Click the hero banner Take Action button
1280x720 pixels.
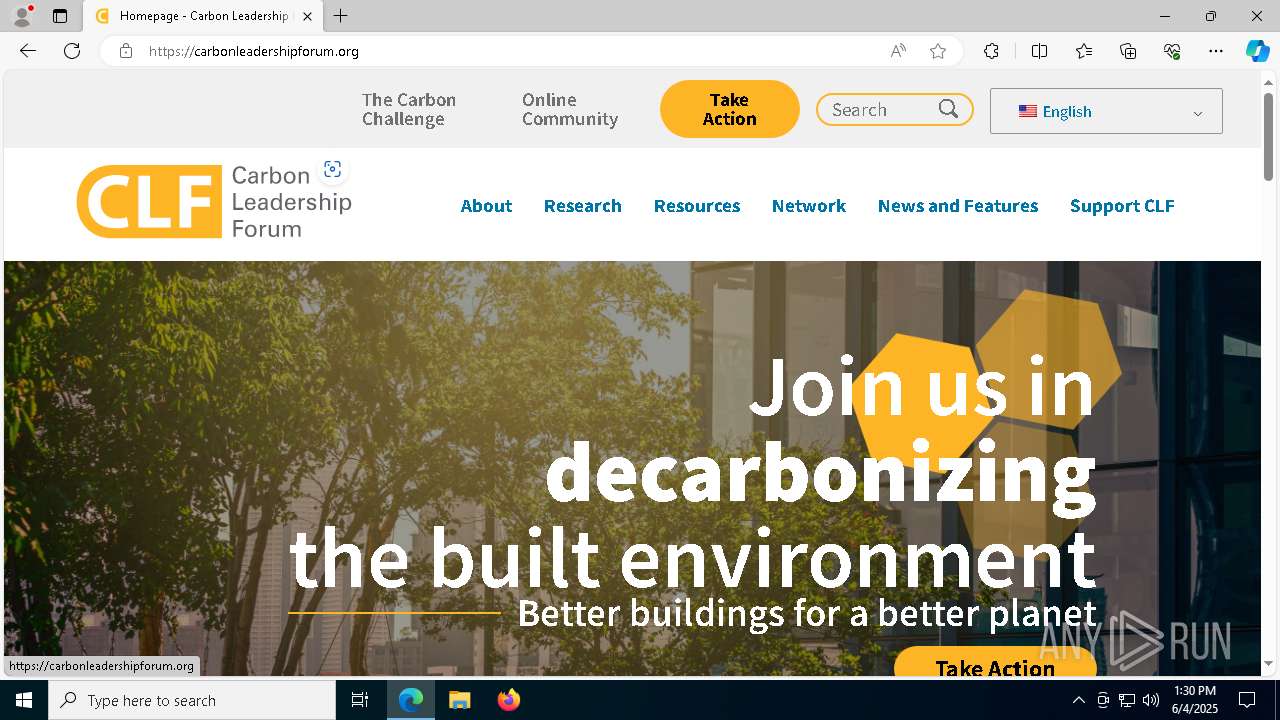click(995, 662)
